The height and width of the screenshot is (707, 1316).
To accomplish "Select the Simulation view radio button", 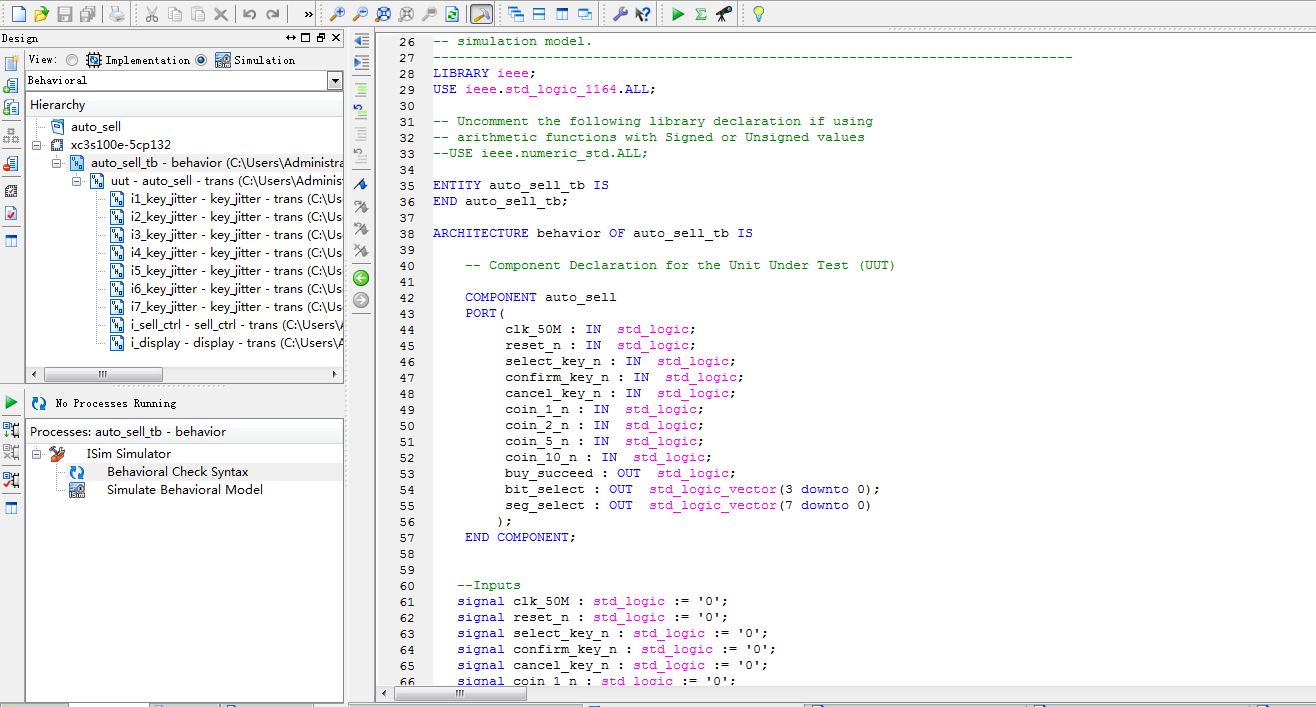I will [201, 60].
